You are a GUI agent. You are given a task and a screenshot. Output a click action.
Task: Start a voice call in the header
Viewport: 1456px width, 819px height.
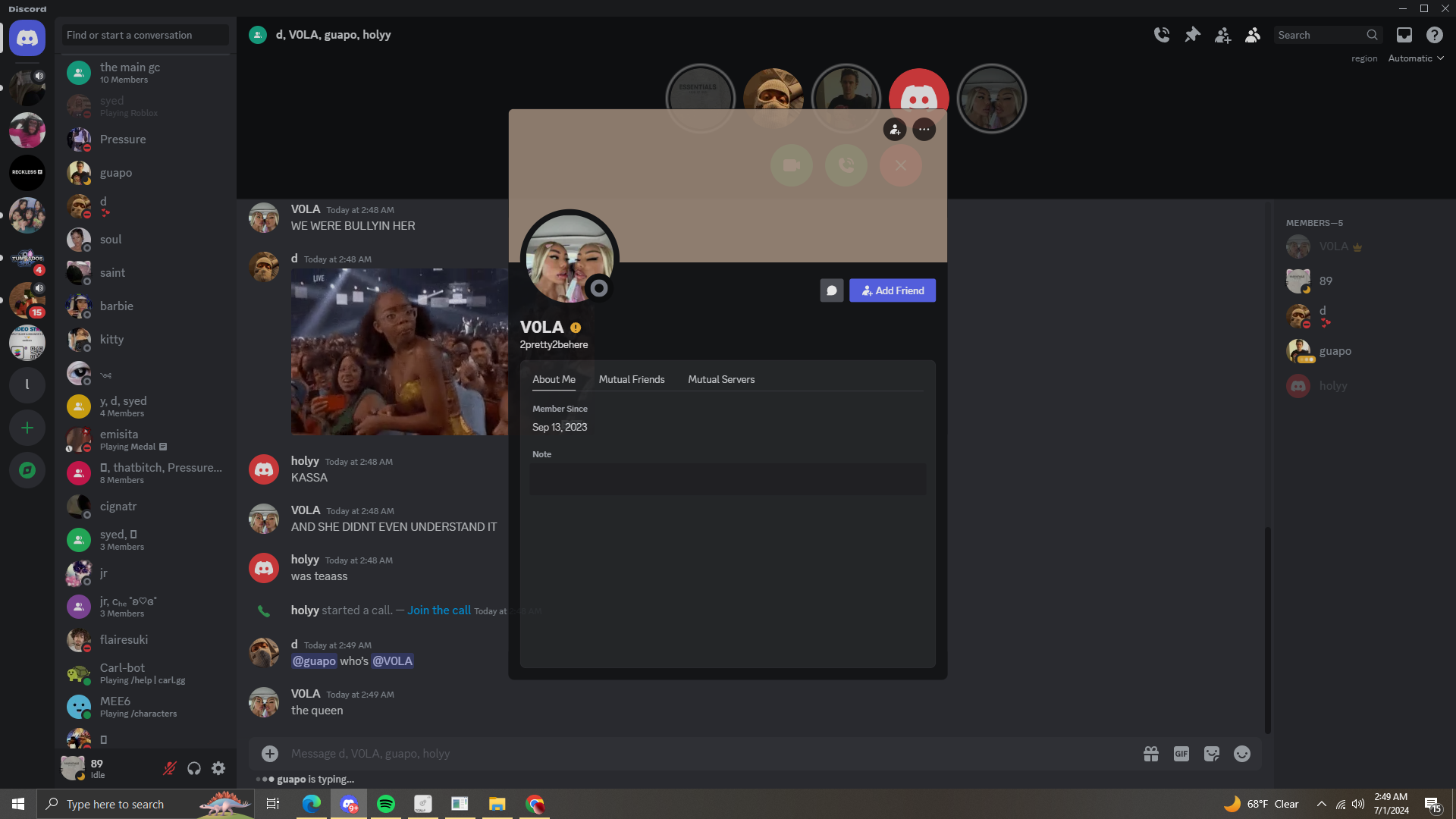coord(1162,35)
